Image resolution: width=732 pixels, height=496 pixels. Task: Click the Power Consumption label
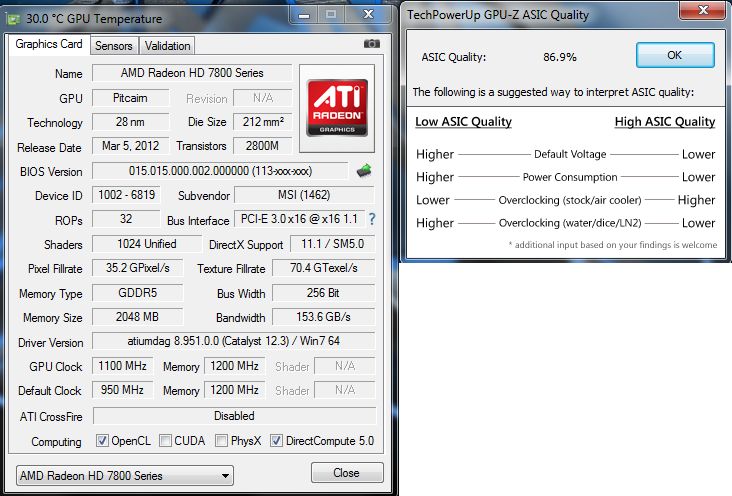[570, 177]
